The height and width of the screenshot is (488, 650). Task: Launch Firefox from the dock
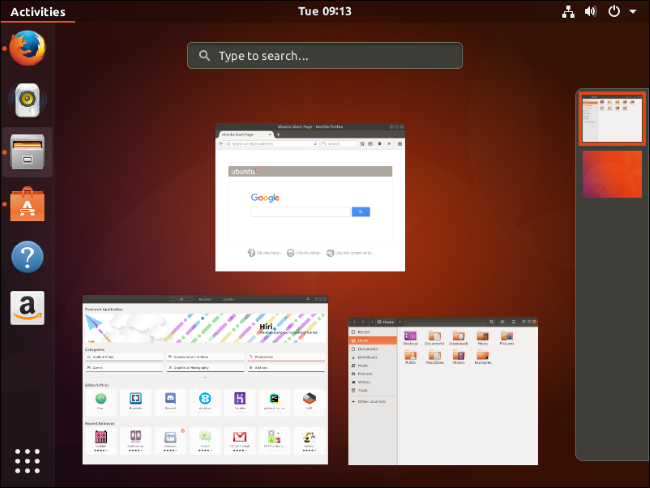tap(28, 47)
